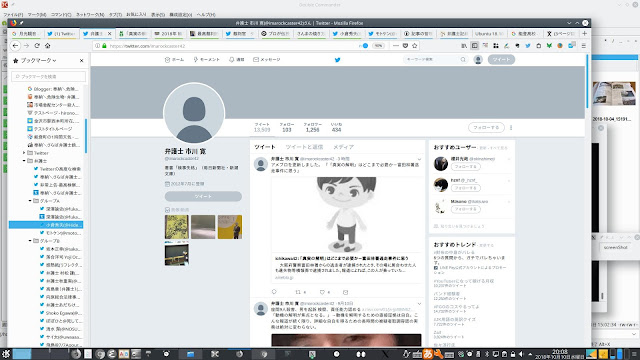Open the yellow first media thumbnail on the profile
Screen dimensions: 640x360
[x=177, y=227]
